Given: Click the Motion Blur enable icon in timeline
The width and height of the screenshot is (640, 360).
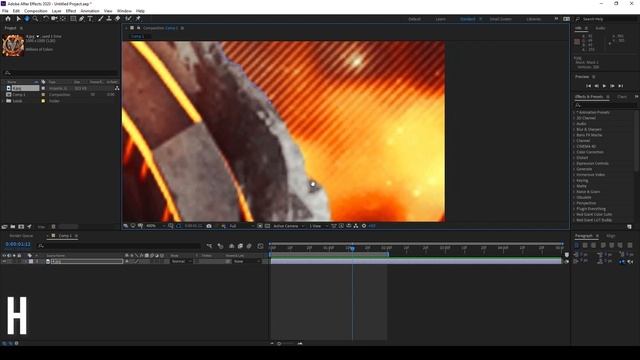Looking at the screenshot, I should click(249, 246).
